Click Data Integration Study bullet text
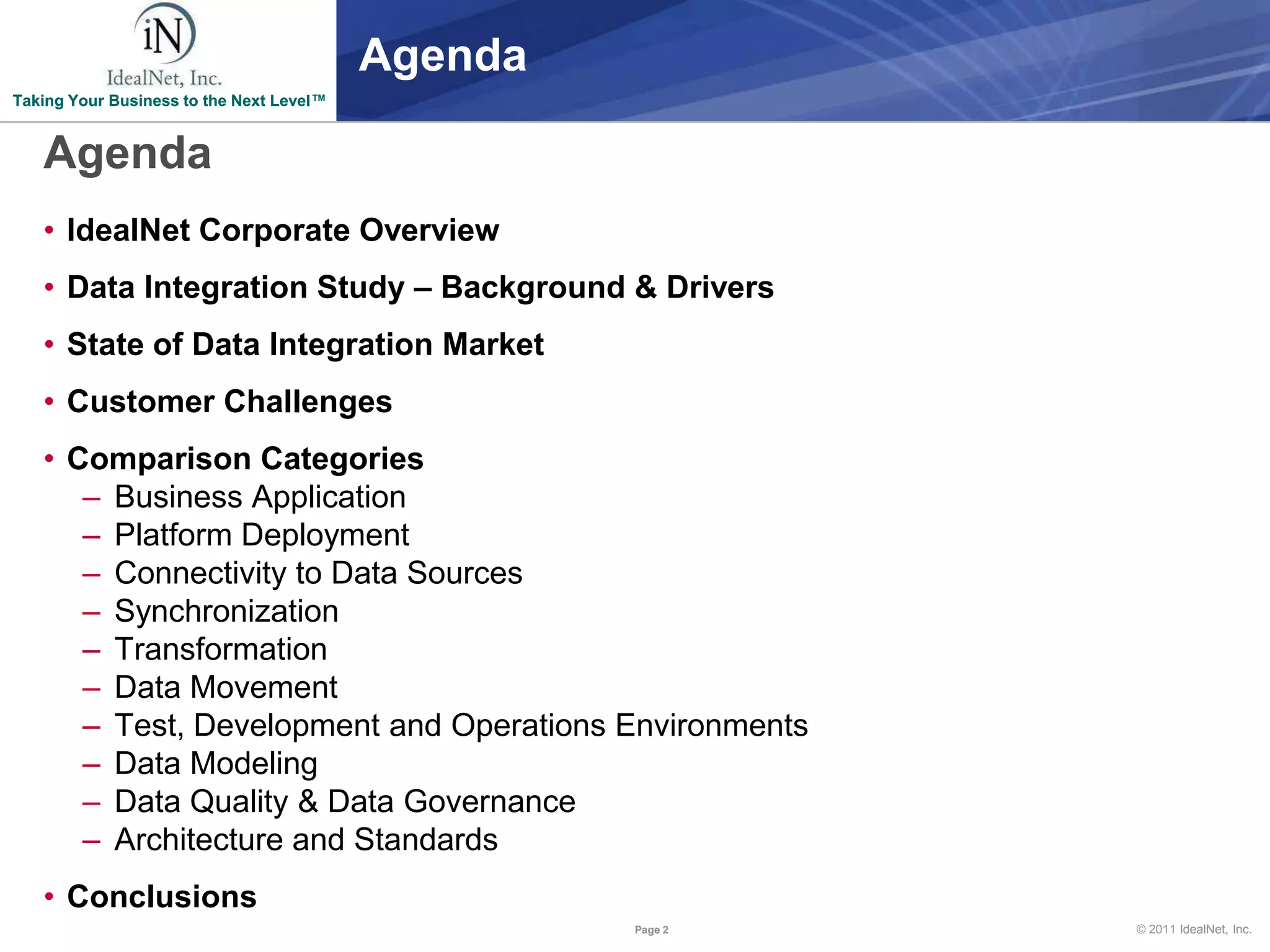The height and width of the screenshot is (952, 1270). pyautogui.click(x=420, y=288)
